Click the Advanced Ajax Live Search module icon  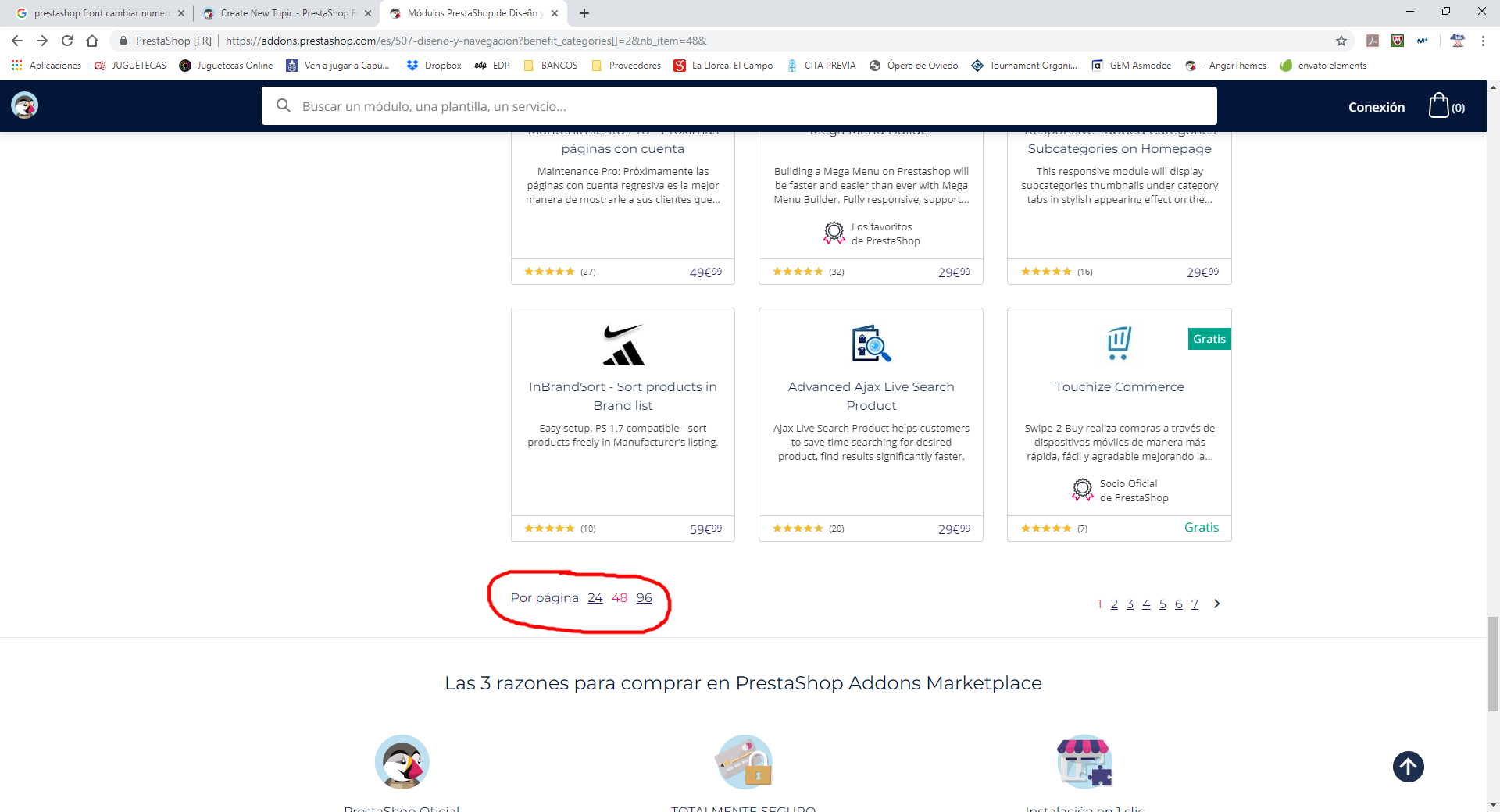[x=871, y=344]
